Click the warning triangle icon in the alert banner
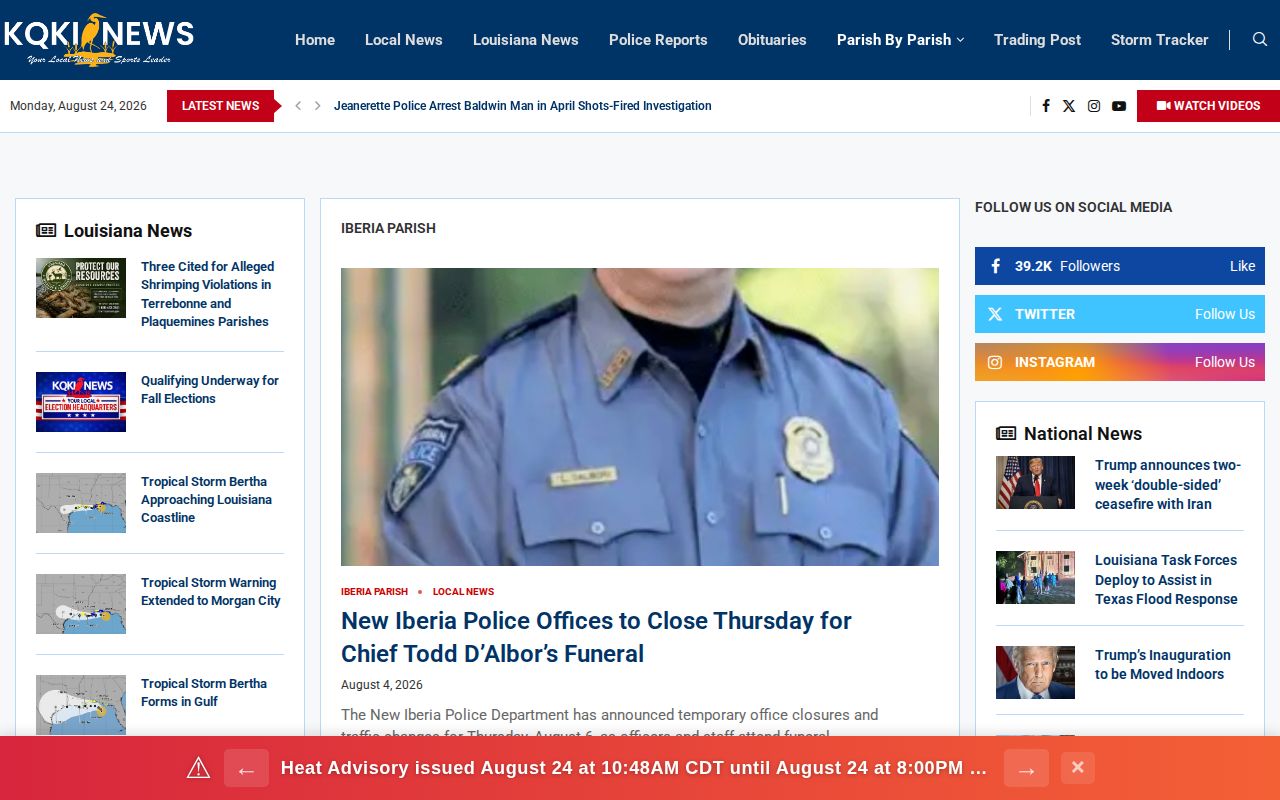This screenshot has height=800, width=1280. tap(198, 768)
